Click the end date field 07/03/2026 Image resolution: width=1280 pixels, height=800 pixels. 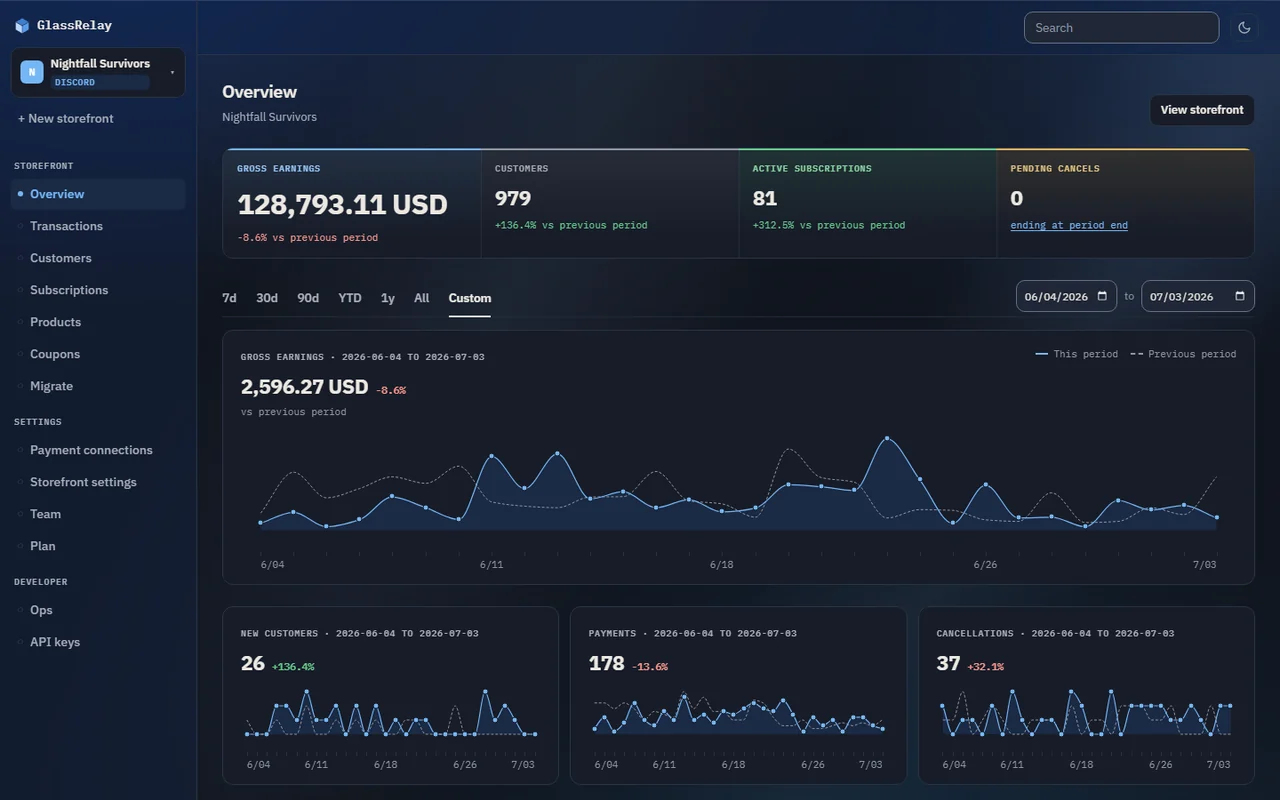pyautogui.click(x=1198, y=296)
